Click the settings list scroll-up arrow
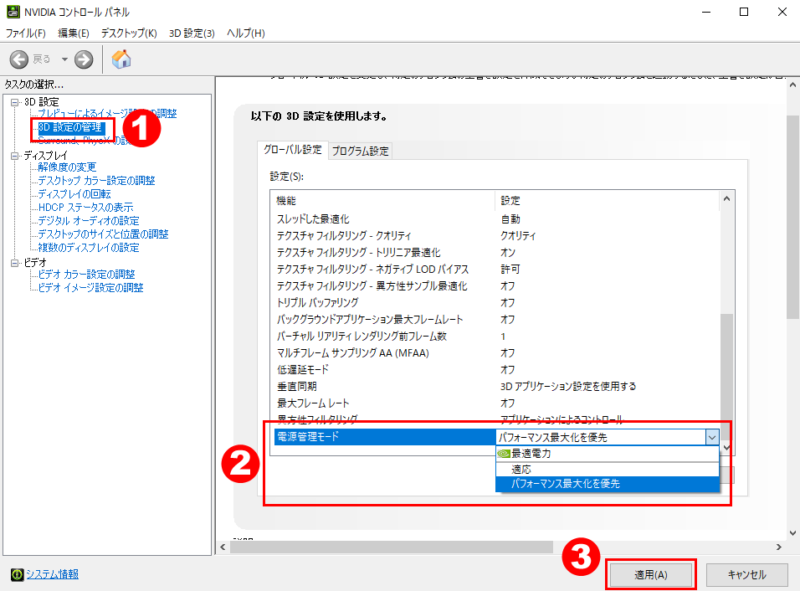 click(x=727, y=199)
